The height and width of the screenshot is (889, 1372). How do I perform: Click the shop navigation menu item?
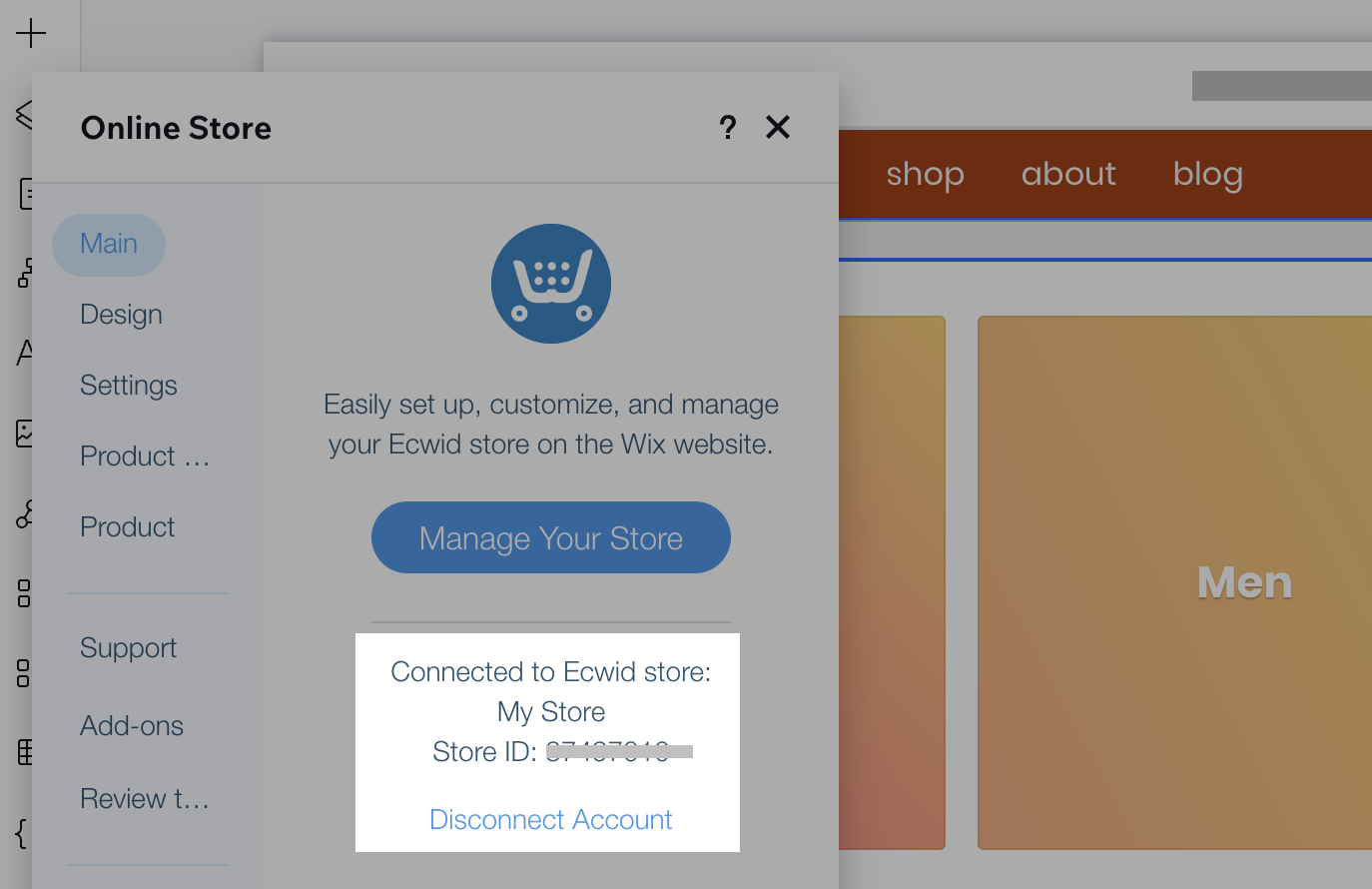[x=925, y=174]
